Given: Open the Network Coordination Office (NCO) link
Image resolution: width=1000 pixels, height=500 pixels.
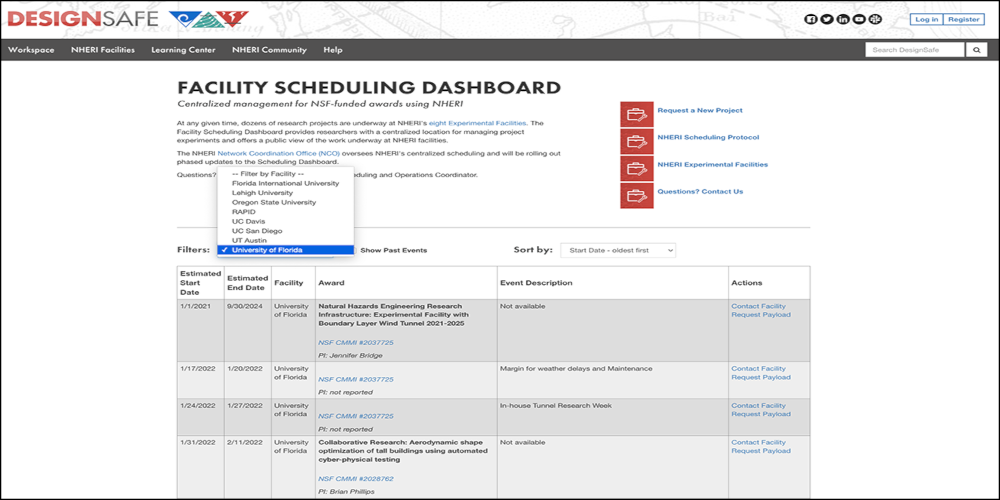Looking at the screenshot, I should (279, 154).
